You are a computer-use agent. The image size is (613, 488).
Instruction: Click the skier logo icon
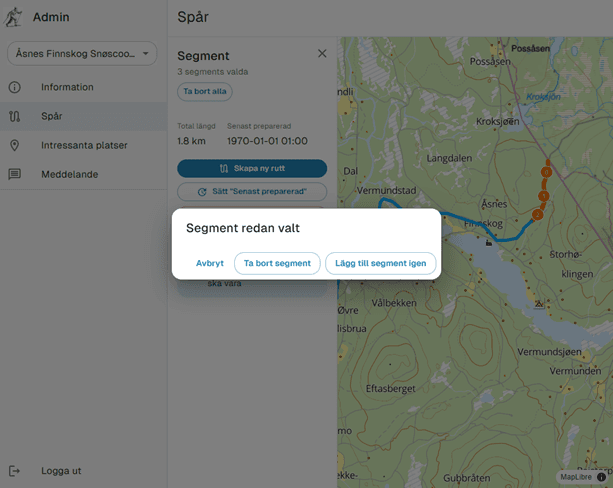[x=14, y=16]
